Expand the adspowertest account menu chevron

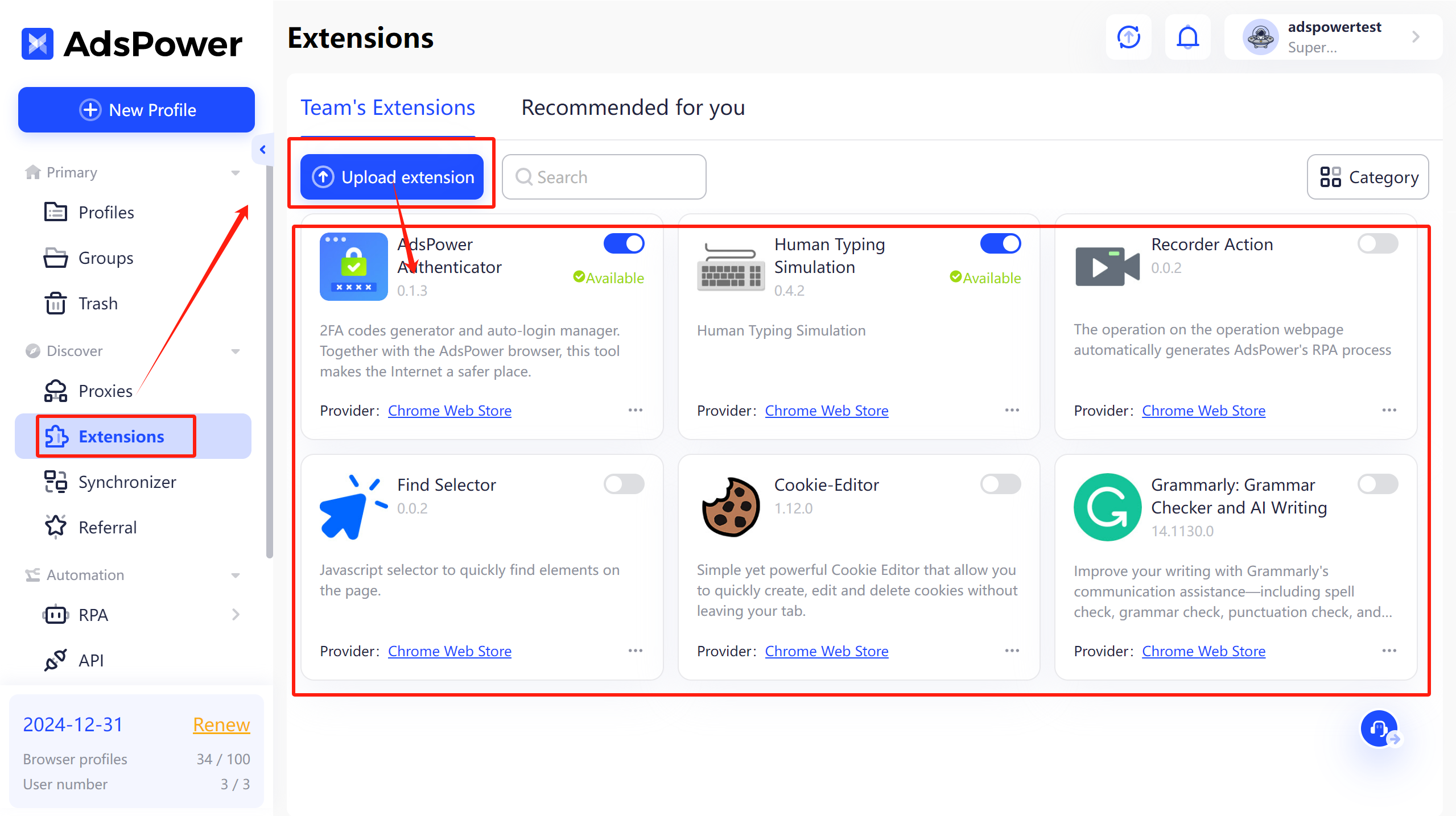tap(1416, 38)
